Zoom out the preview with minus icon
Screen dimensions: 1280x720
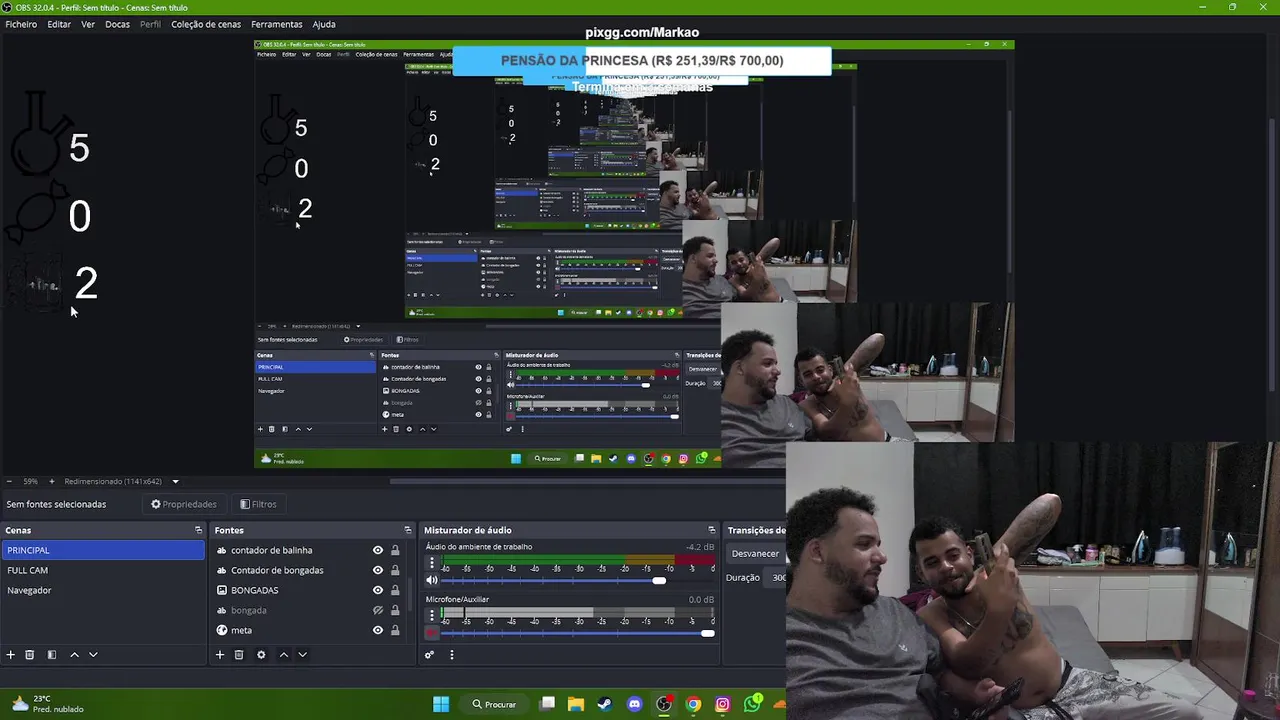pos(9,481)
